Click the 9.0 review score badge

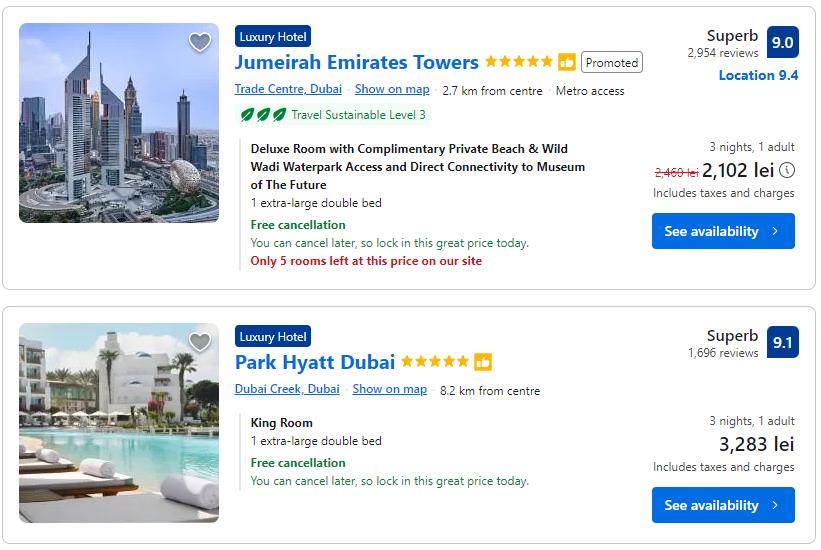pyautogui.click(x=782, y=43)
